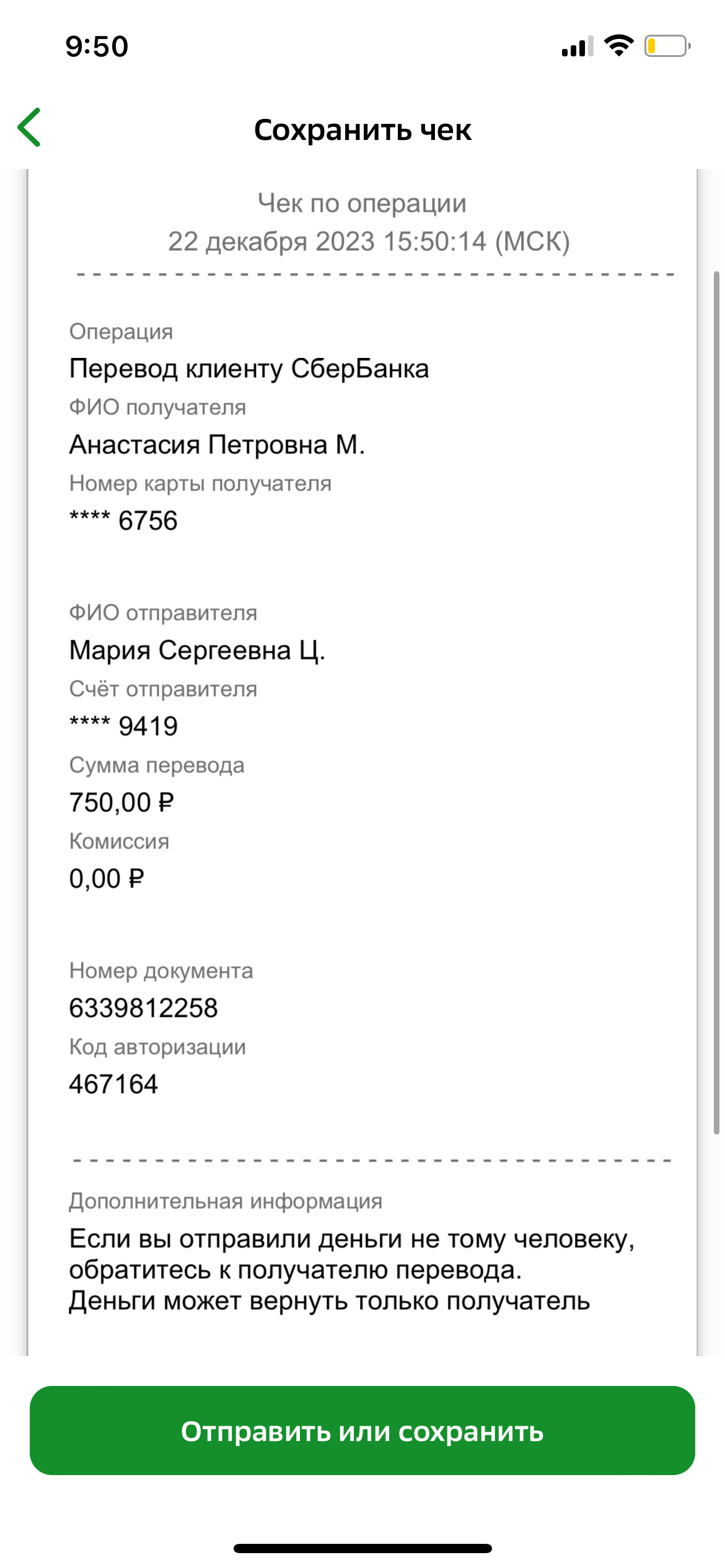
Task: Tap commission value 0,00 ₽
Action: (107, 878)
